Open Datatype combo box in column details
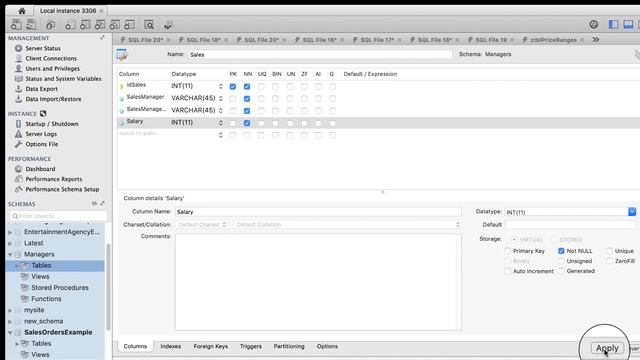 [632, 211]
